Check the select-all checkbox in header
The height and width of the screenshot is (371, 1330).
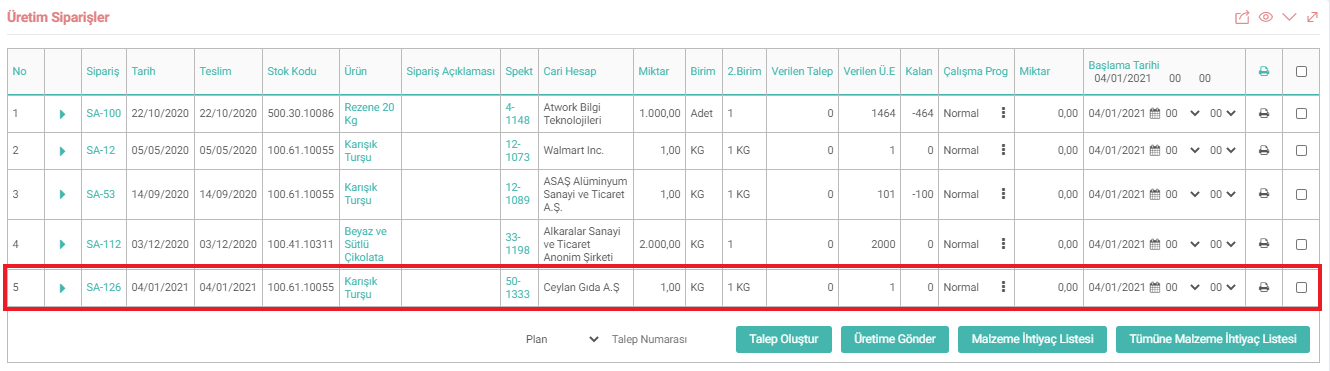[1301, 71]
